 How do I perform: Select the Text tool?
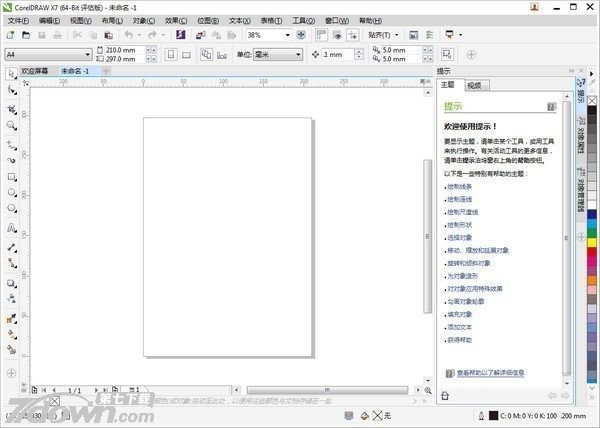click(11, 227)
